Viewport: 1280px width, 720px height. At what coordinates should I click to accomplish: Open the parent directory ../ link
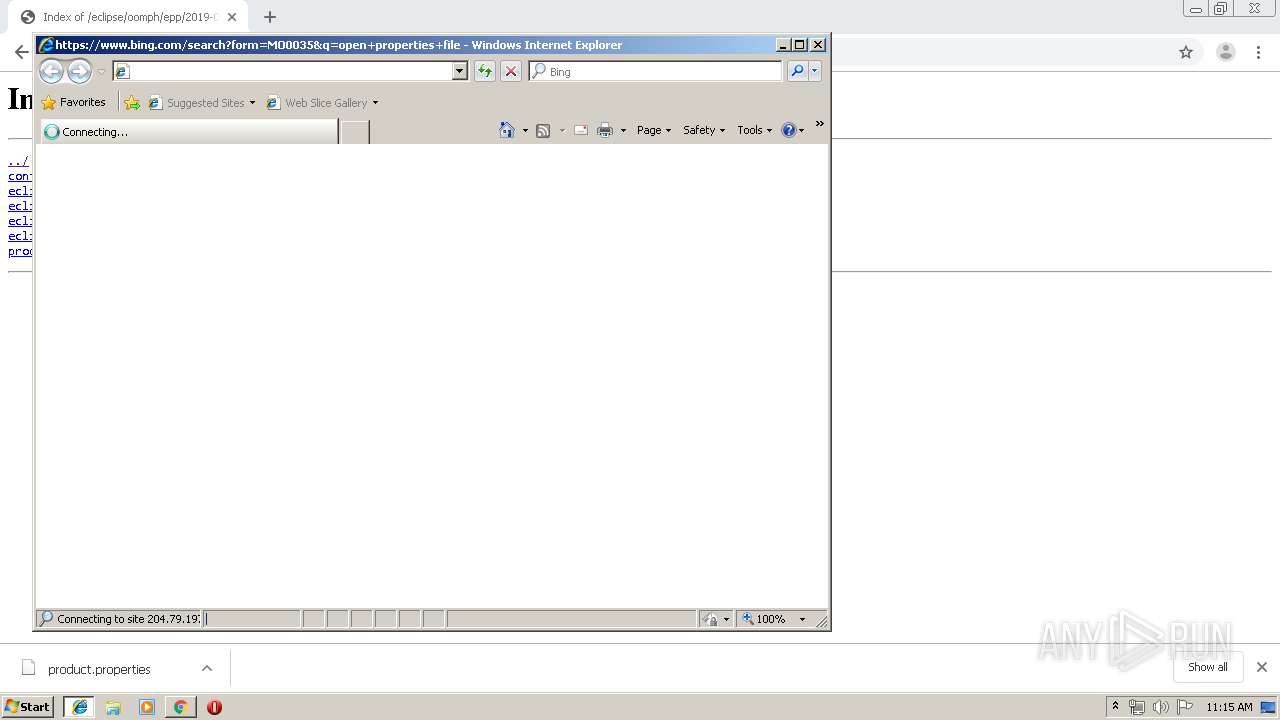point(18,161)
